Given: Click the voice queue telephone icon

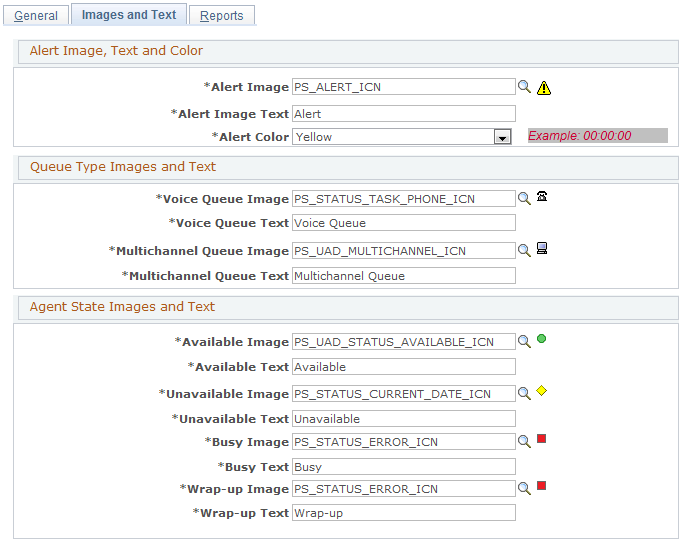Looking at the screenshot, I should [x=542, y=196].
